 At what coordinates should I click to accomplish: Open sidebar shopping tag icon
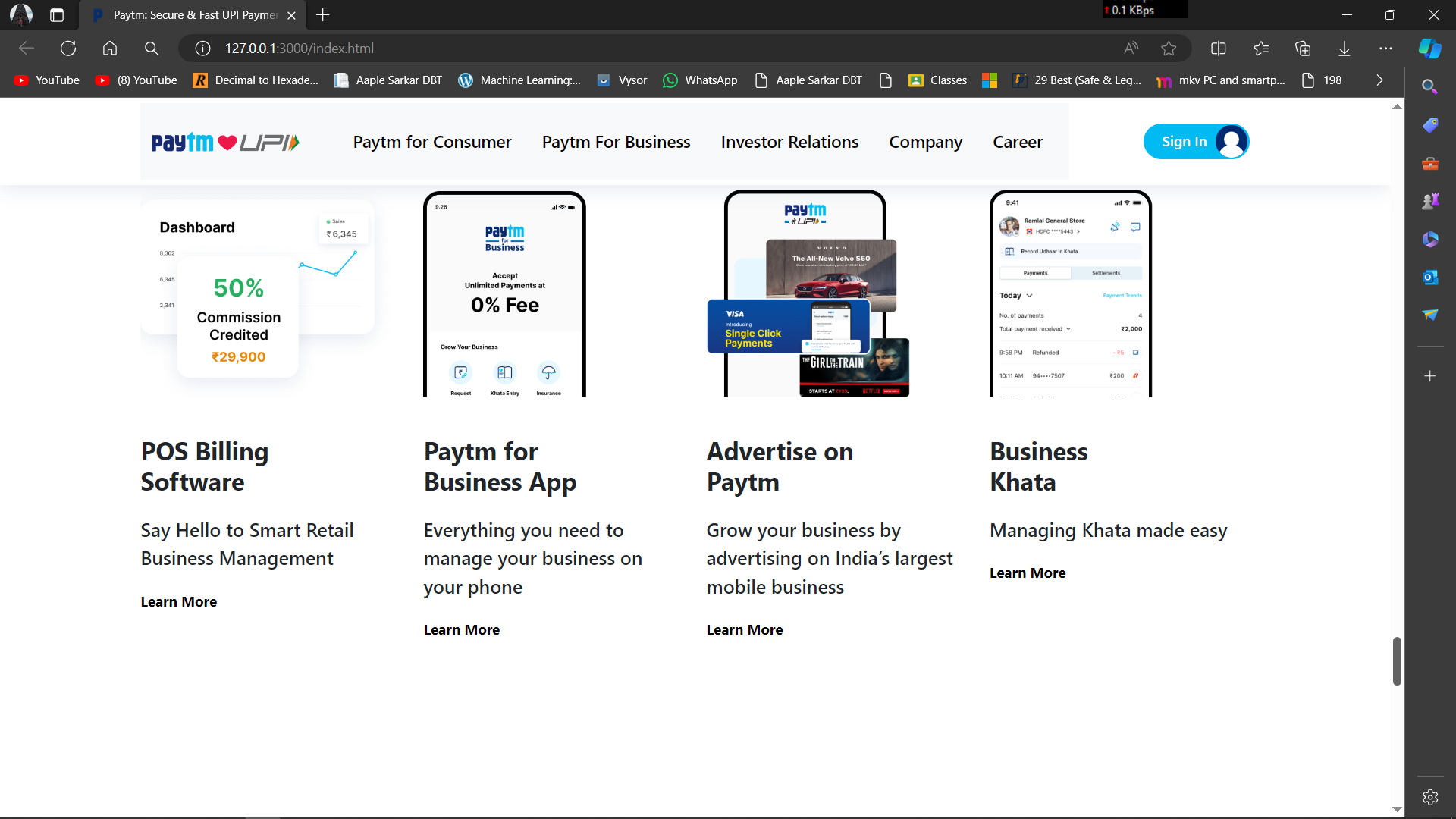click(1430, 125)
